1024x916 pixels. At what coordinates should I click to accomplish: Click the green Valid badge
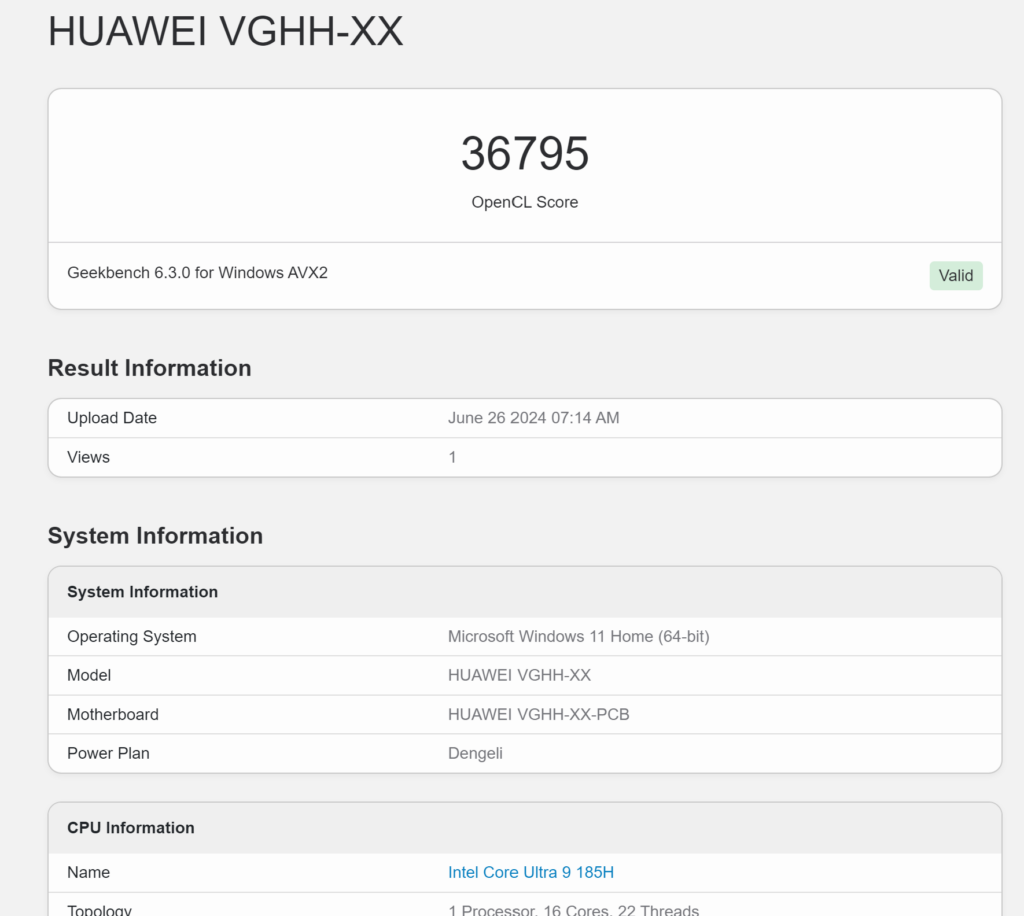955,276
